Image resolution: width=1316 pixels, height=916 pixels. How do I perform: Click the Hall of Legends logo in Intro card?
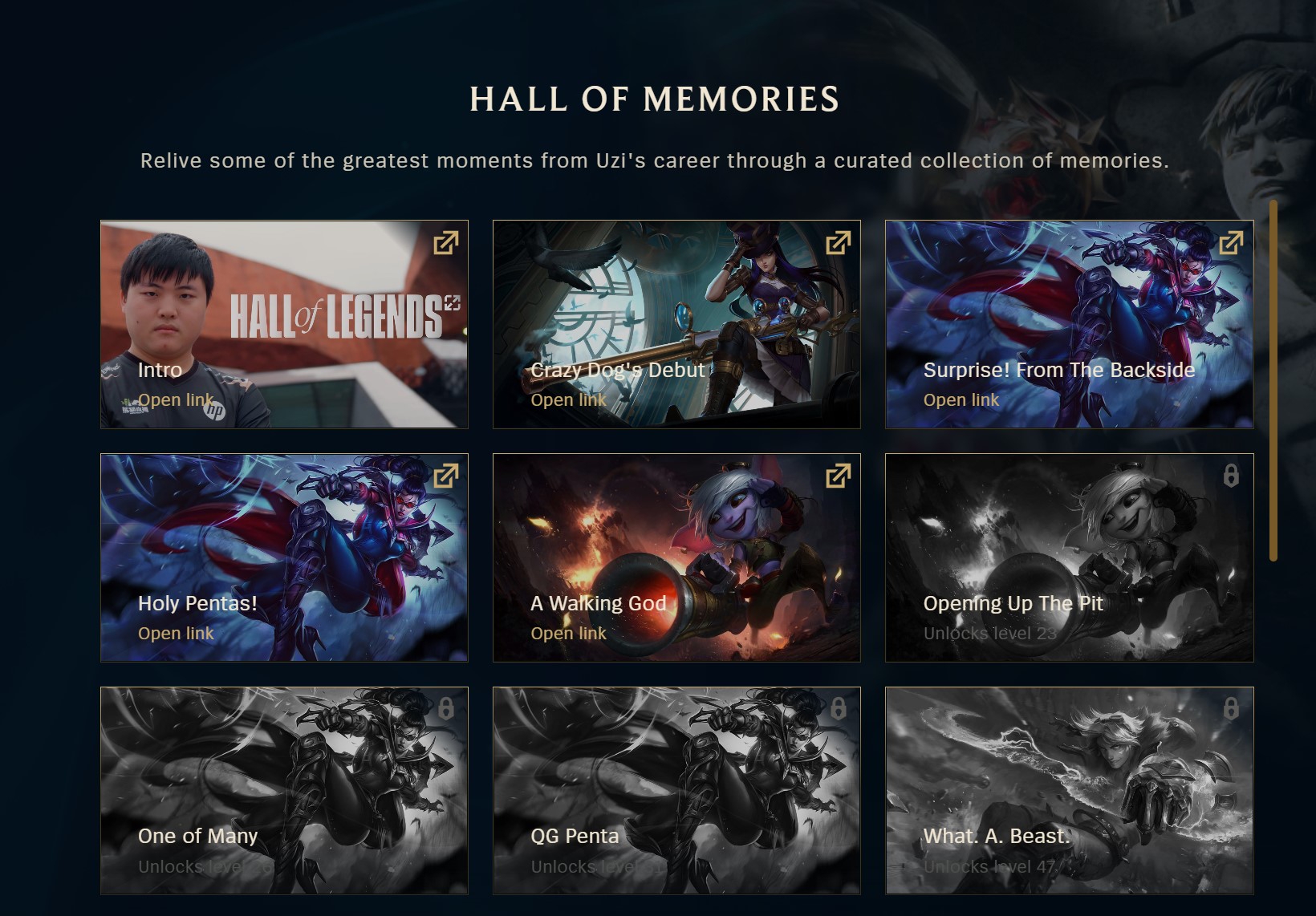[345, 315]
